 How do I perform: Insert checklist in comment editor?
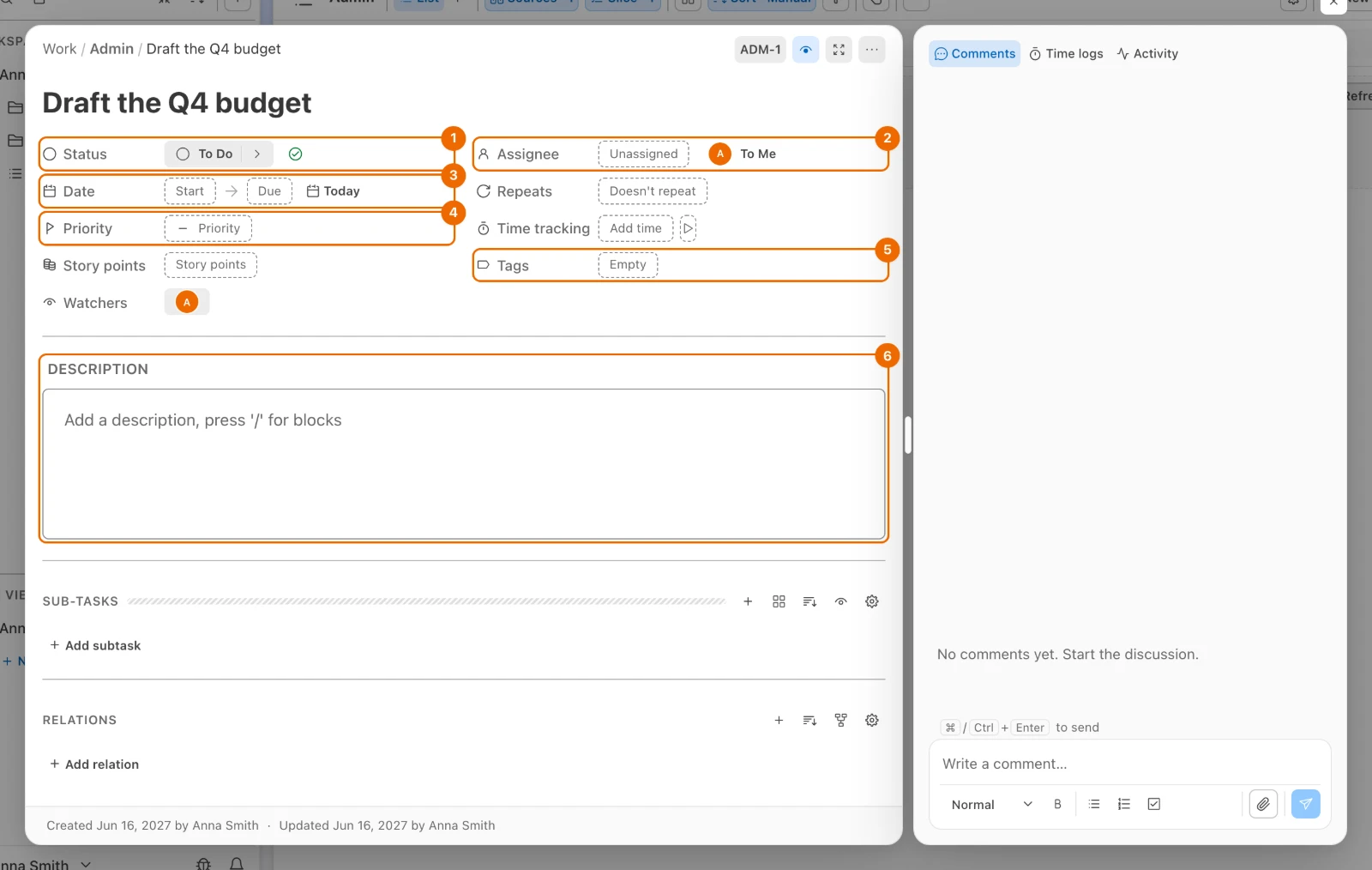tap(1154, 805)
